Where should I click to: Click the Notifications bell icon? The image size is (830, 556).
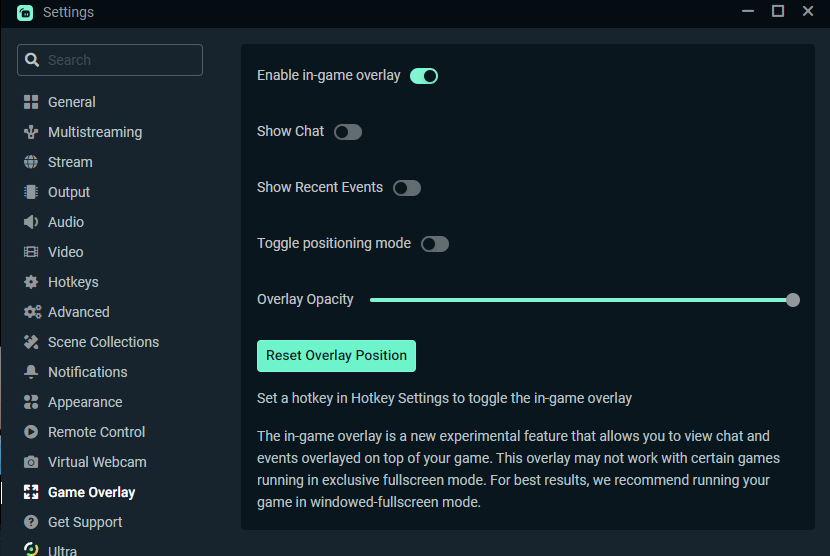point(31,372)
